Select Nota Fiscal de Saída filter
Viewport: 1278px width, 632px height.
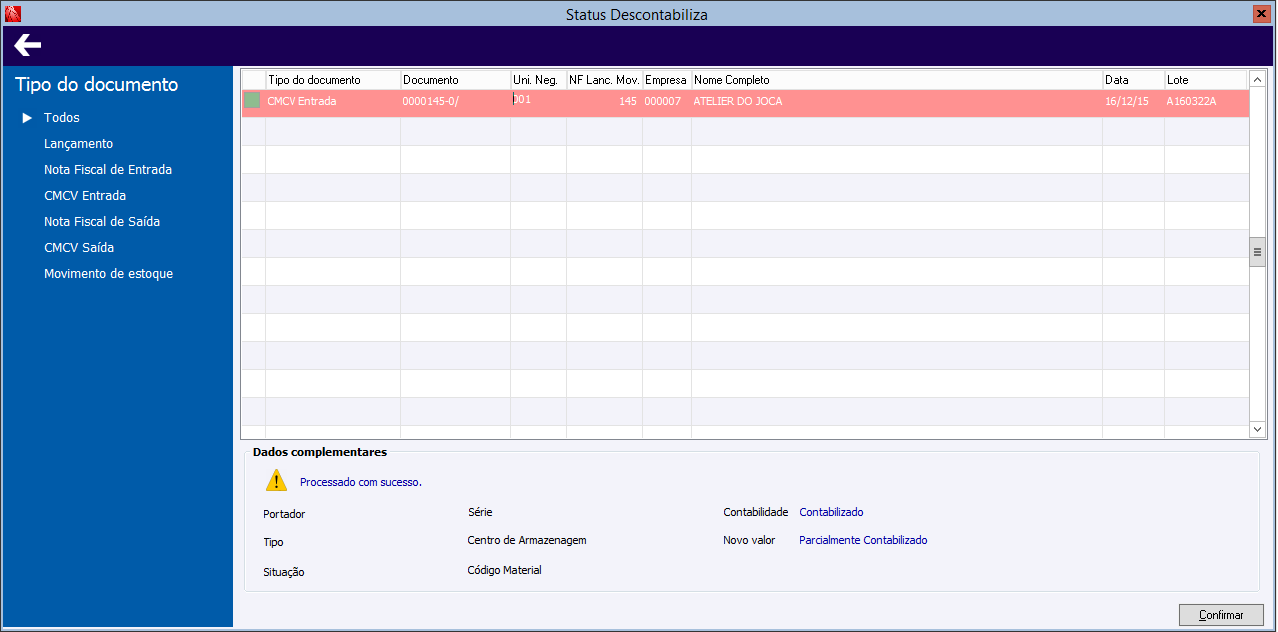(102, 222)
